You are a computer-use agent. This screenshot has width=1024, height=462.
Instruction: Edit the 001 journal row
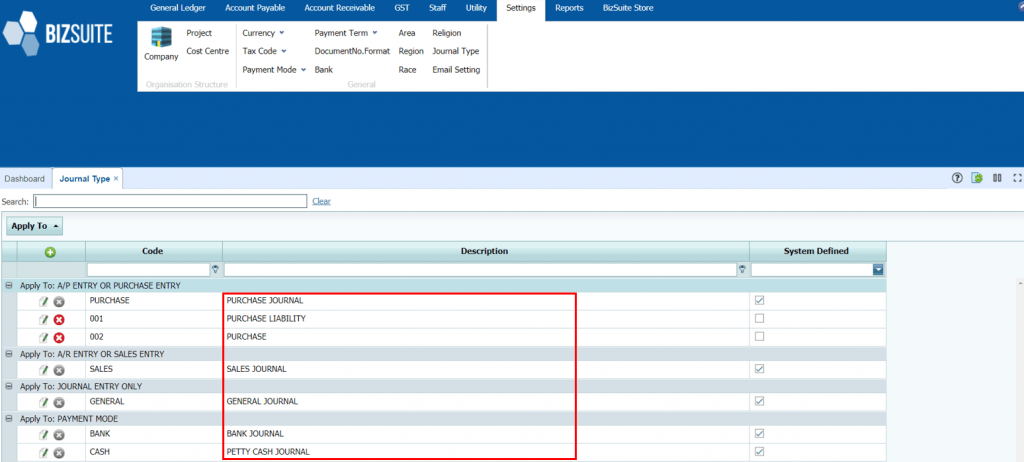44,320
